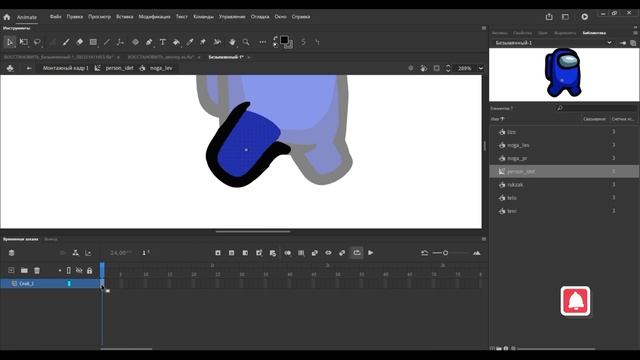Go back with the left arrow

click(x=29, y=68)
